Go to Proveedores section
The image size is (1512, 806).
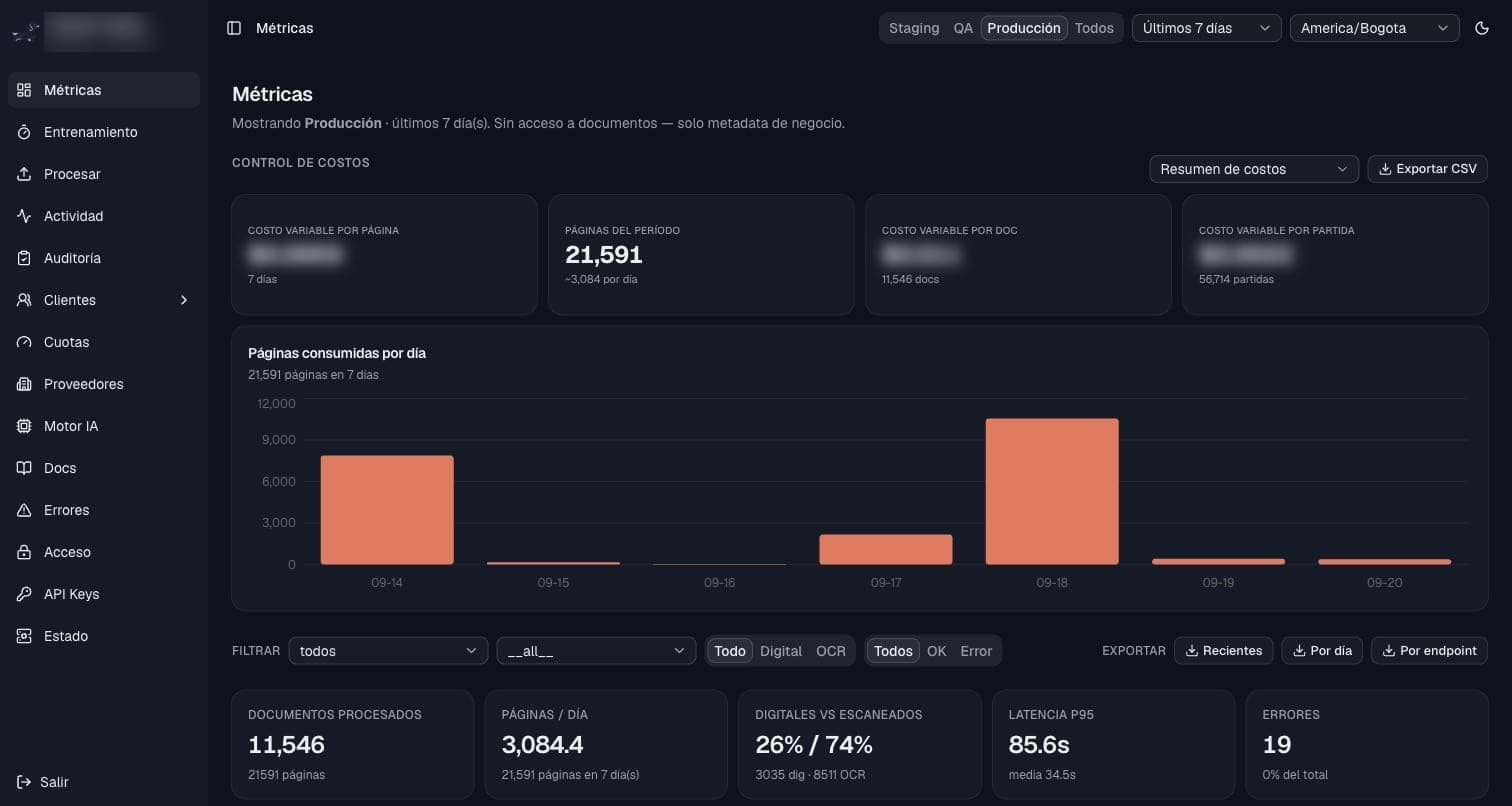pos(104,384)
